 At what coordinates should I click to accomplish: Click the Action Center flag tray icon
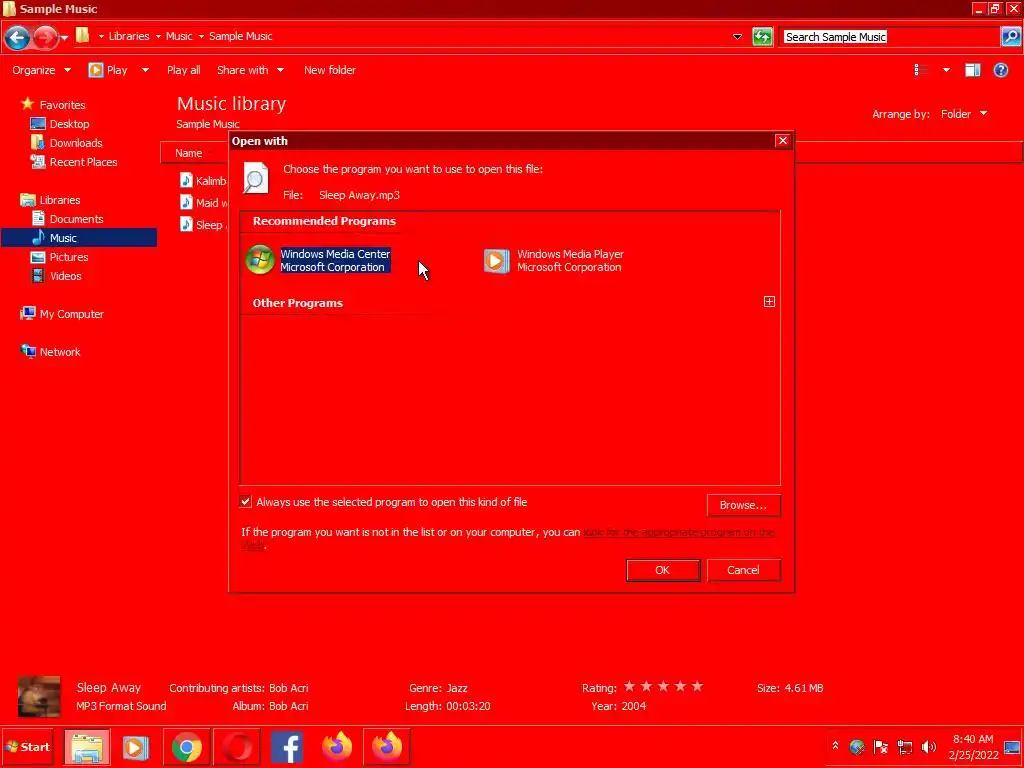tap(880, 747)
